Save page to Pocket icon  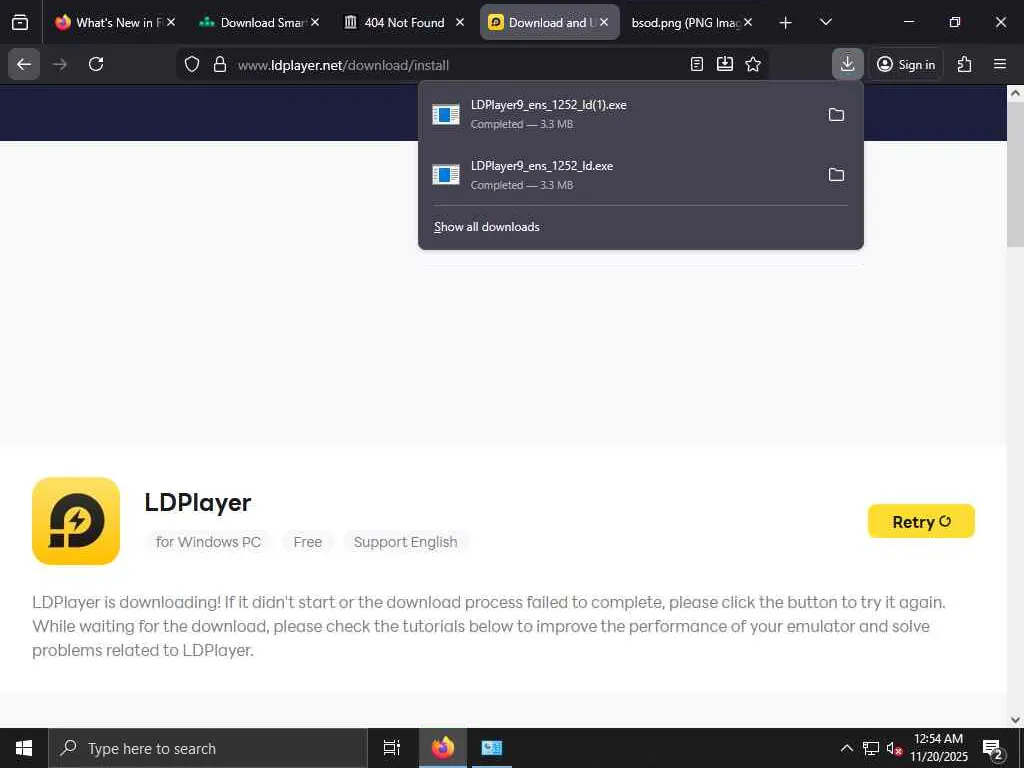coord(725,64)
